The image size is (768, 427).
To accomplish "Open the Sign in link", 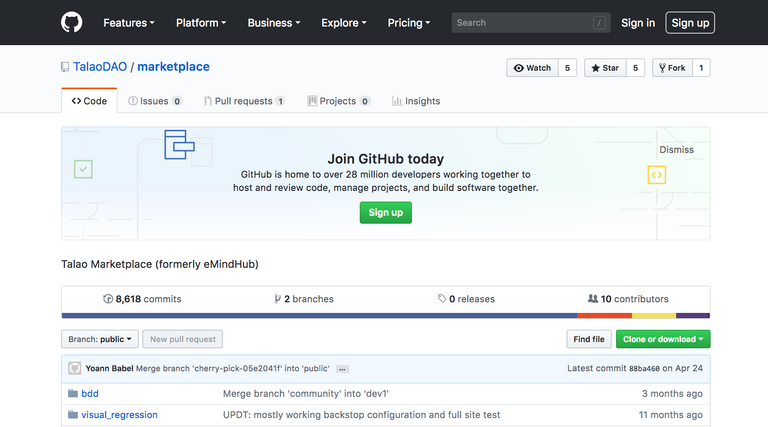I will 638,23.
